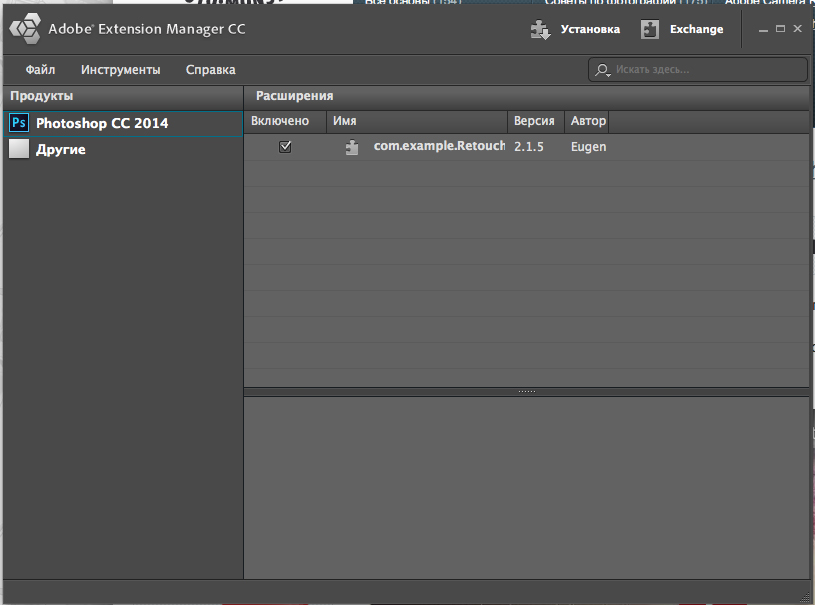Close the Extension Manager window
The width and height of the screenshot is (815, 605).
coord(797,29)
